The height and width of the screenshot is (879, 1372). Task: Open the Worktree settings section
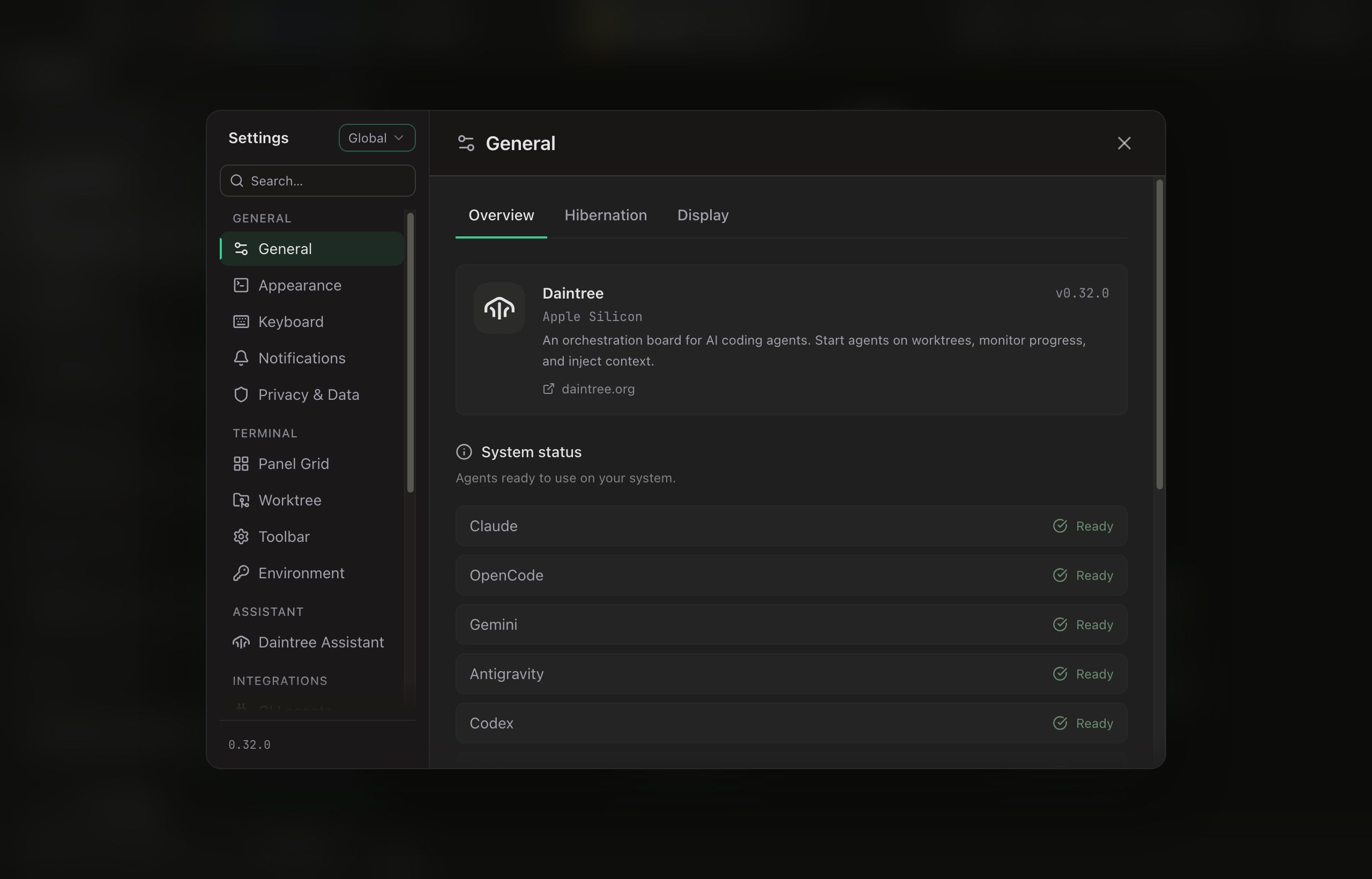(x=312, y=501)
